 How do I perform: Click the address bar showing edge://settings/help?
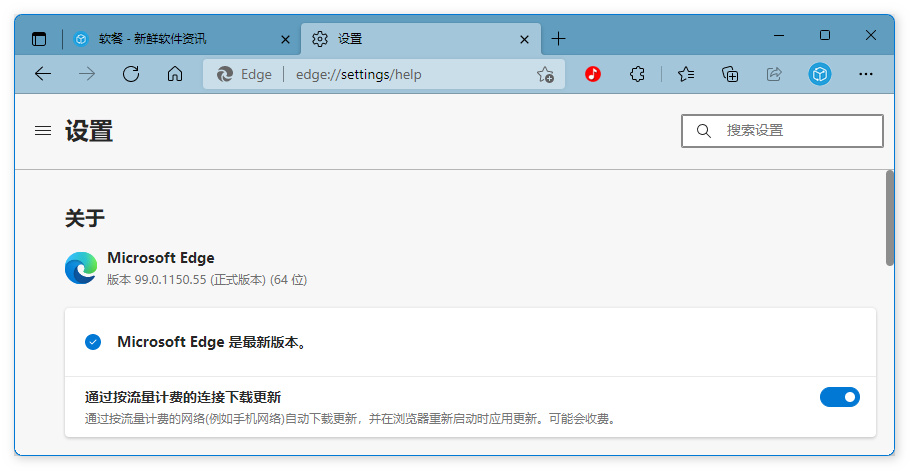pyautogui.click(x=400, y=74)
